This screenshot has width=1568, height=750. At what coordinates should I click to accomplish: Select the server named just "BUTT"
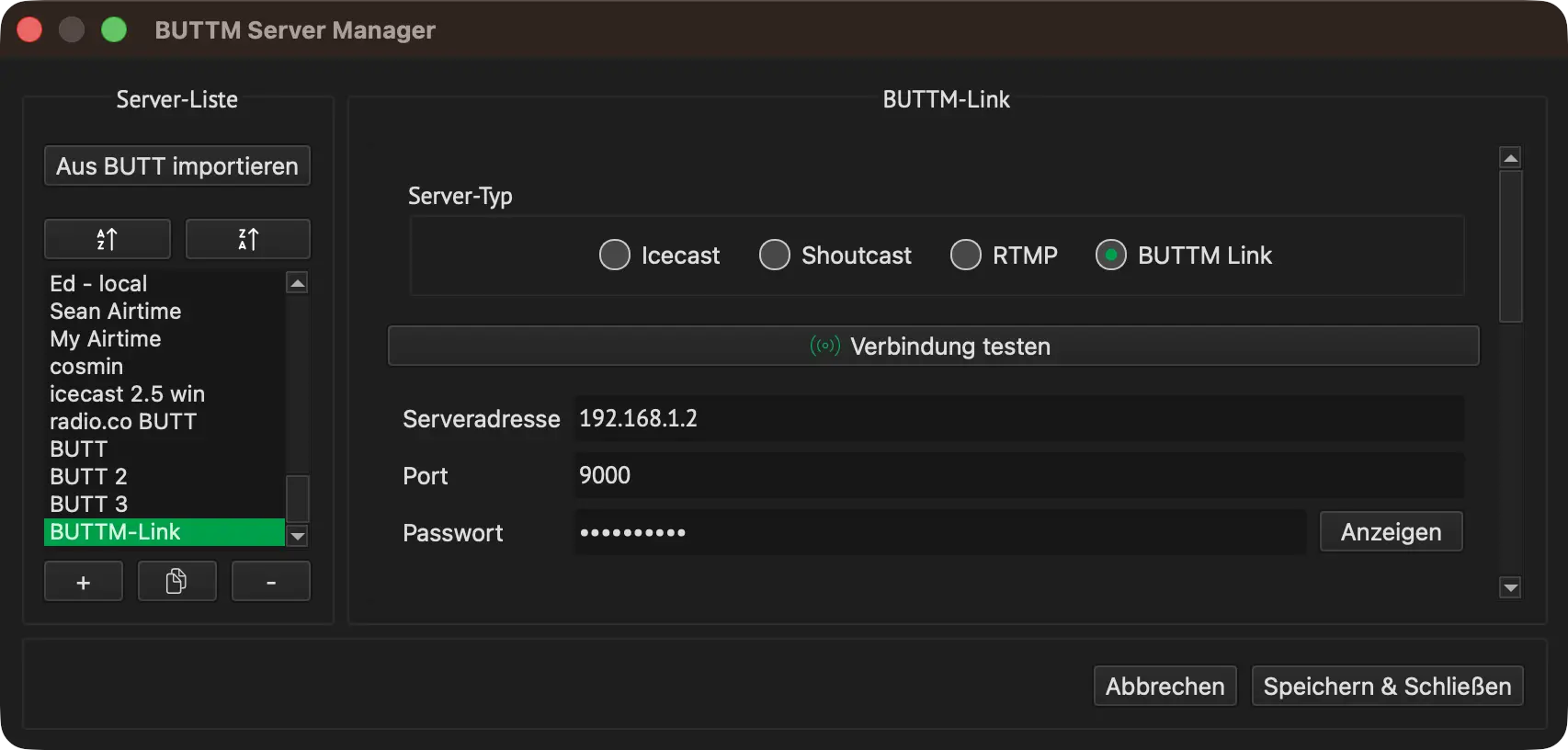[165, 449]
